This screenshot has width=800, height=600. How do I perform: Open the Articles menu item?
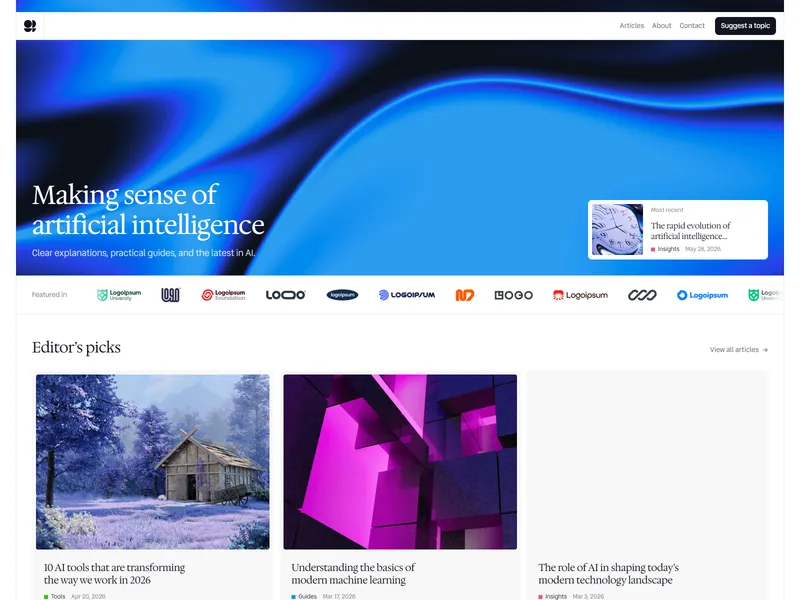click(x=632, y=26)
